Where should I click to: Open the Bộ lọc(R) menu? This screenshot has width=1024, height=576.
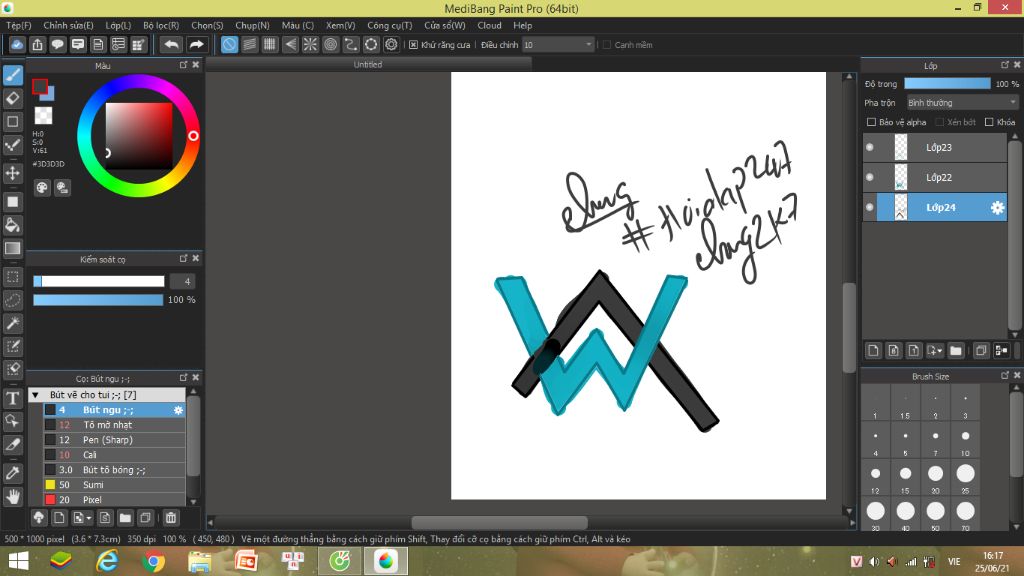pos(161,25)
